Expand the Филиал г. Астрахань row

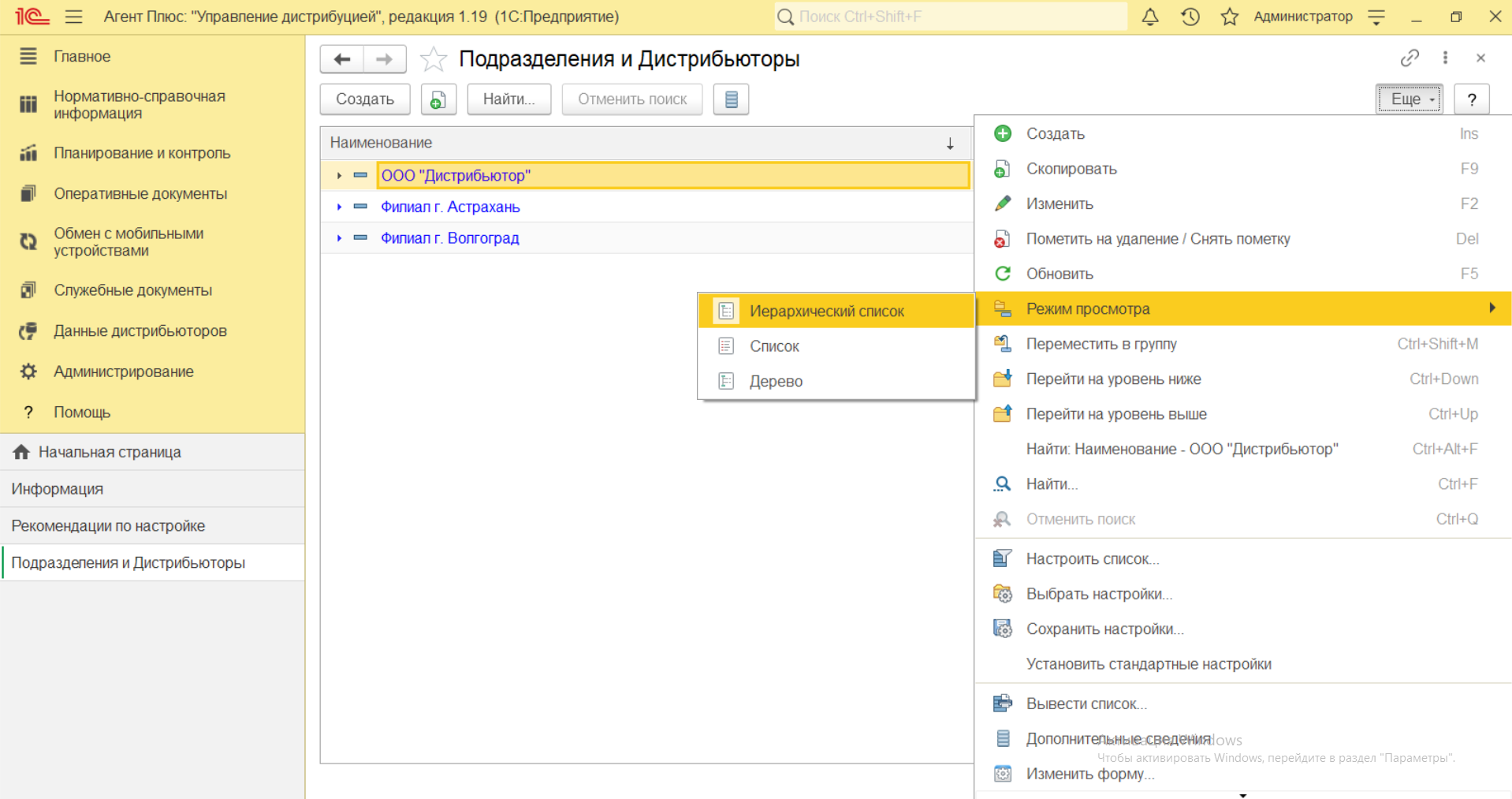339,207
